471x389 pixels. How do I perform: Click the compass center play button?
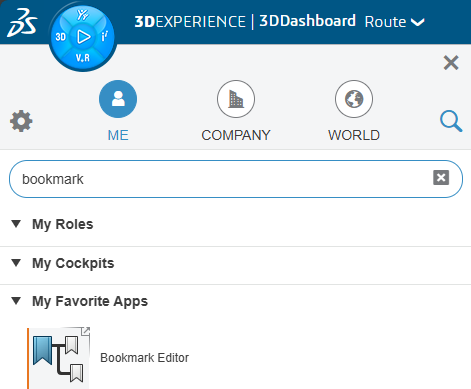[83, 37]
